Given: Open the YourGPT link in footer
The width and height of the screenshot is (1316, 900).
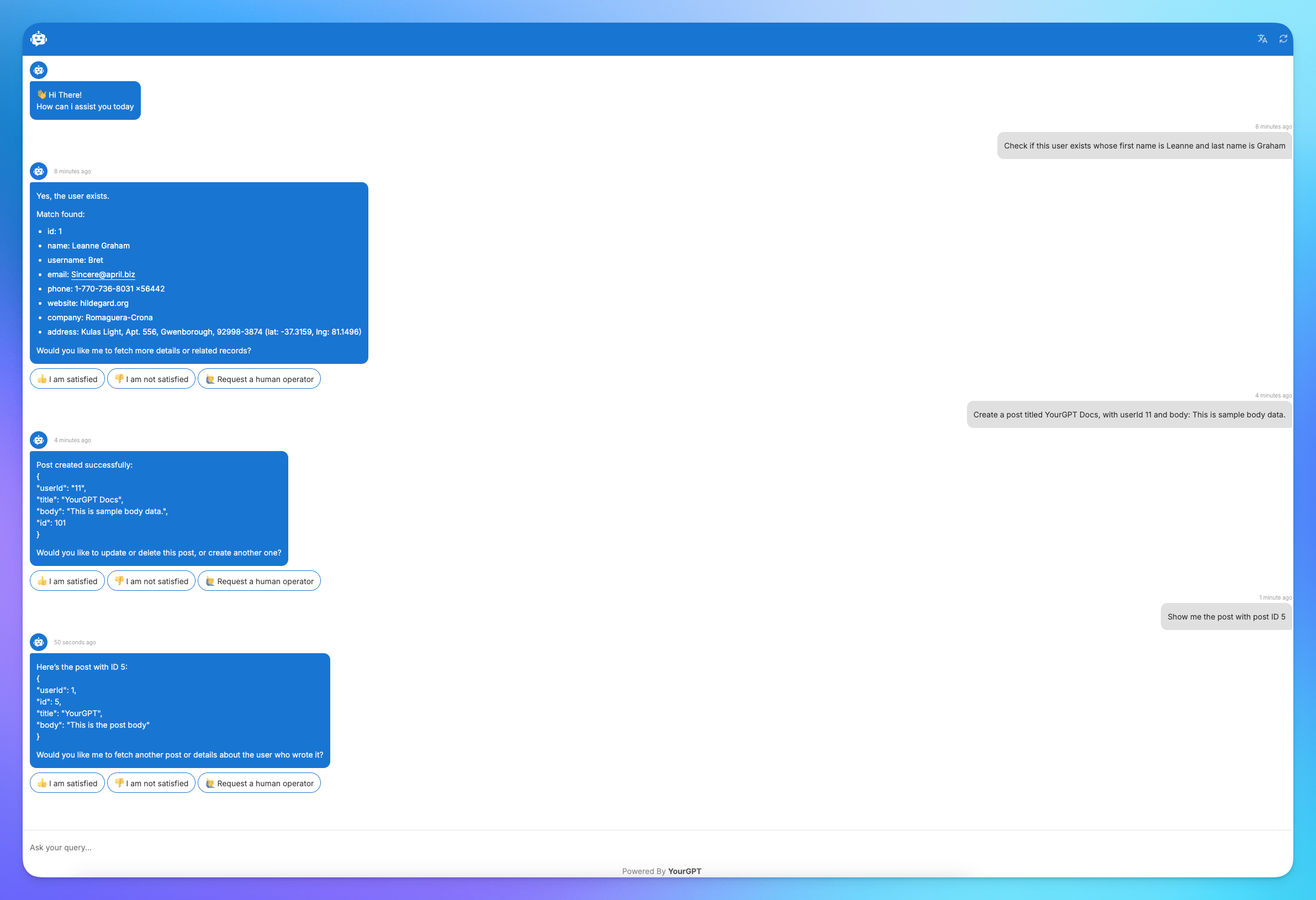Looking at the screenshot, I should point(684,871).
